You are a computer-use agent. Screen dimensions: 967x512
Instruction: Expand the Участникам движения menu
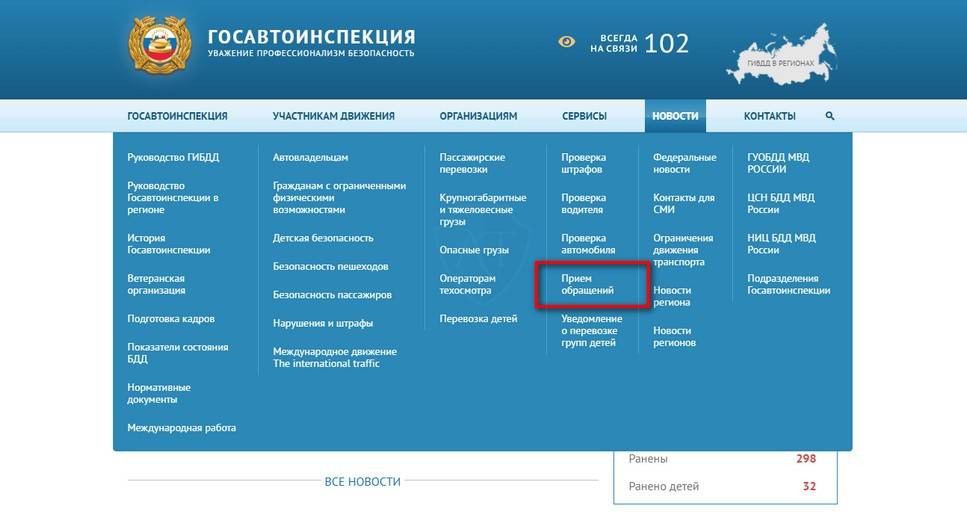pos(333,116)
